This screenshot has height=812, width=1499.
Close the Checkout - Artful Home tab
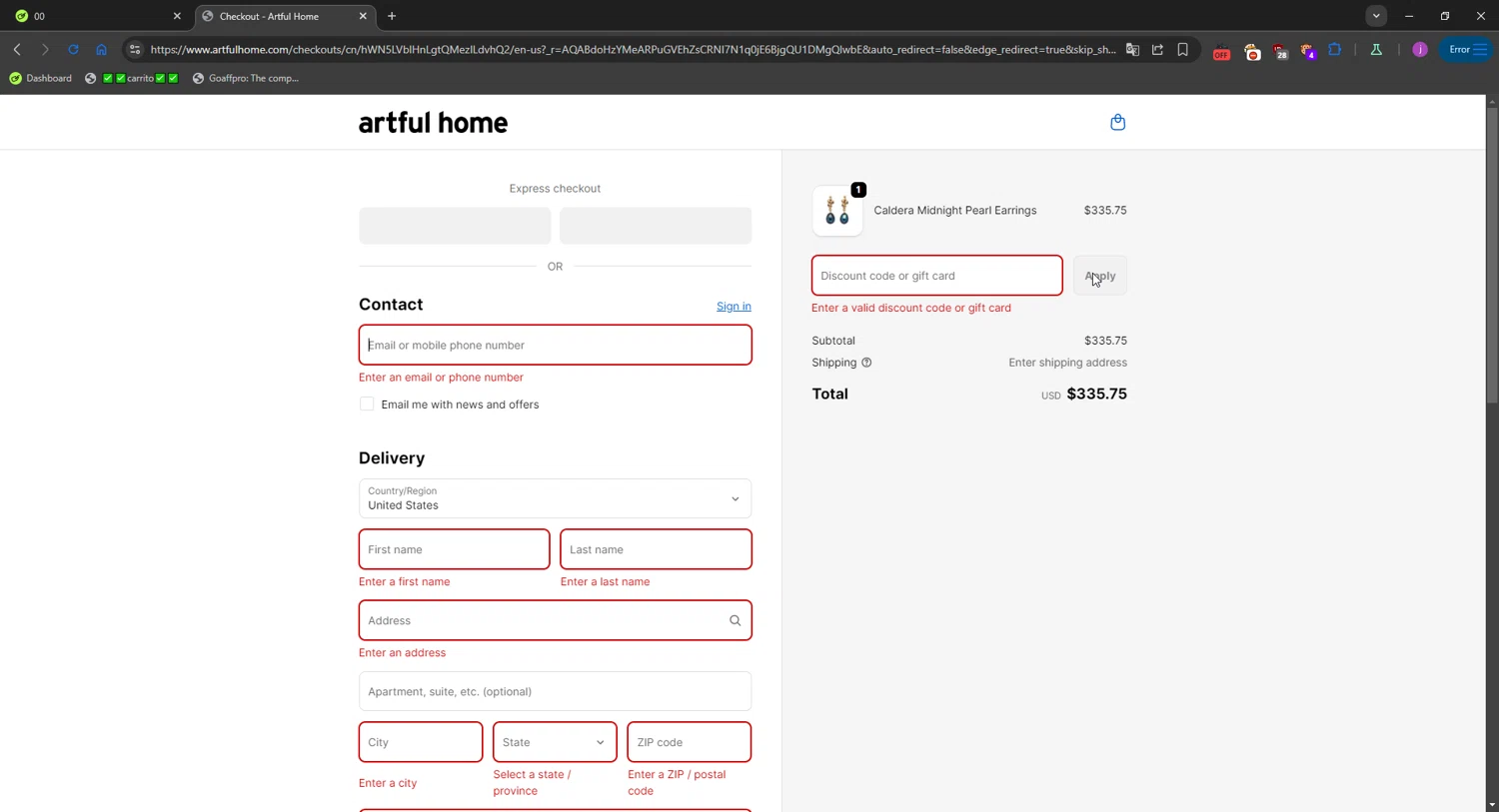[363, 16]
